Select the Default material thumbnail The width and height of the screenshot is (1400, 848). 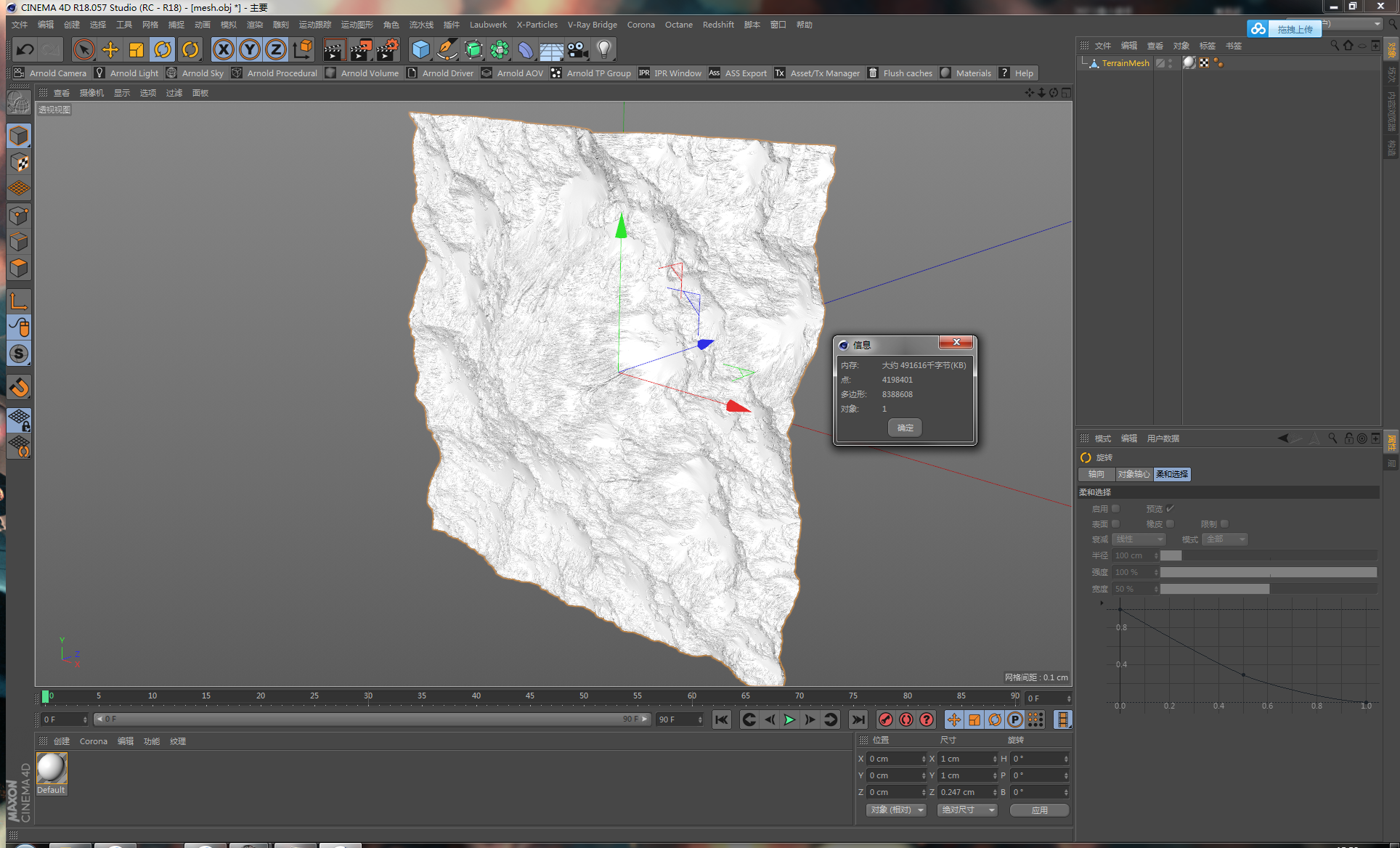coord(51,770)
